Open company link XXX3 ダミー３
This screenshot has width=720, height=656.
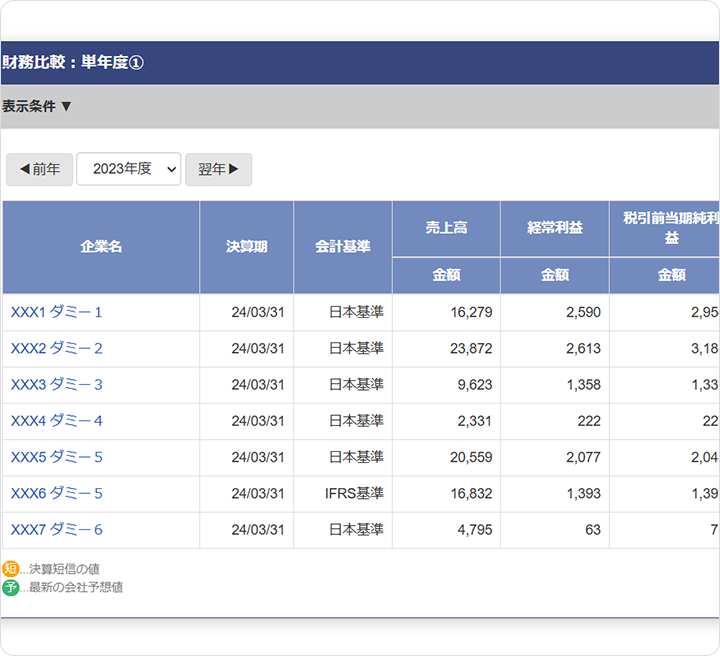[57, 385]
